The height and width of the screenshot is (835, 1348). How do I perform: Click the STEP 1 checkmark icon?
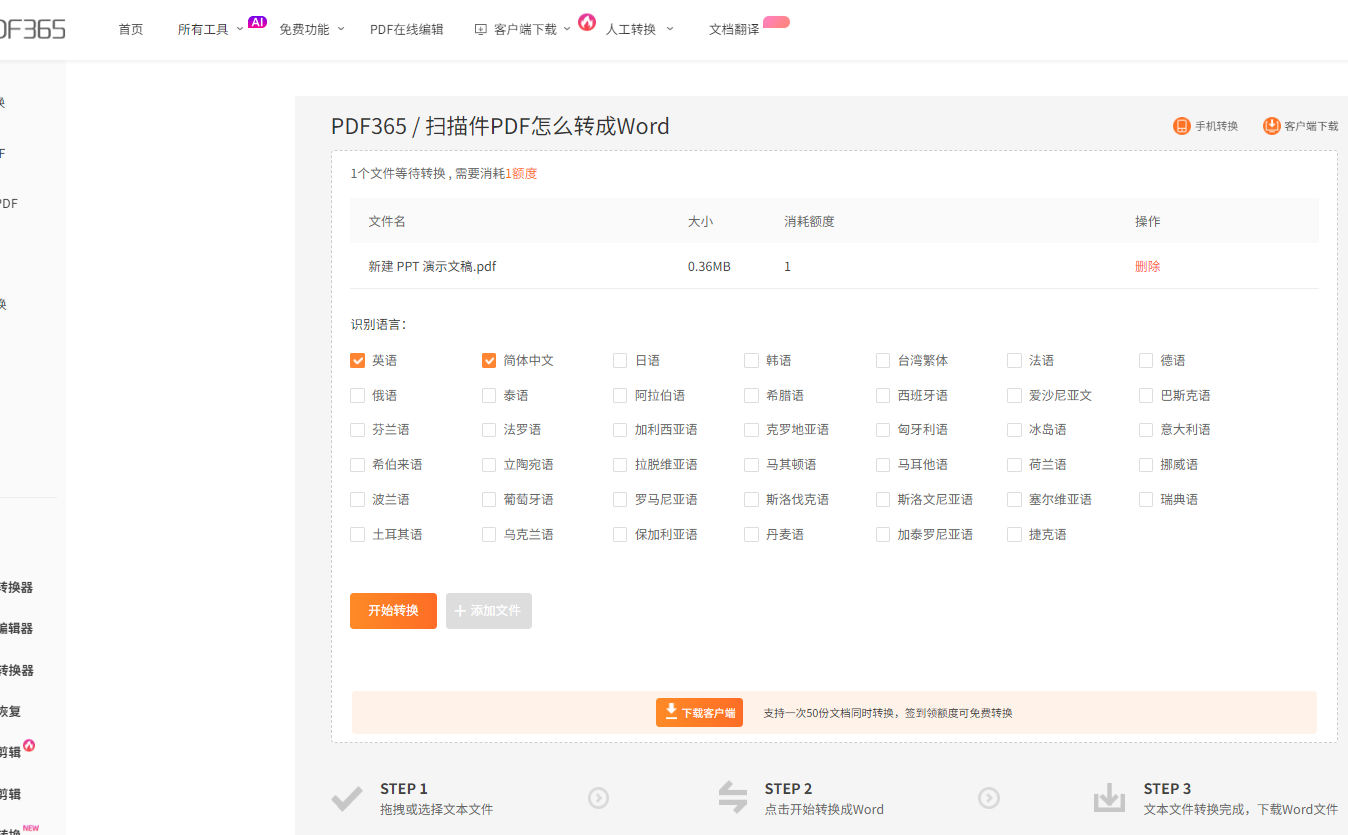347,798
